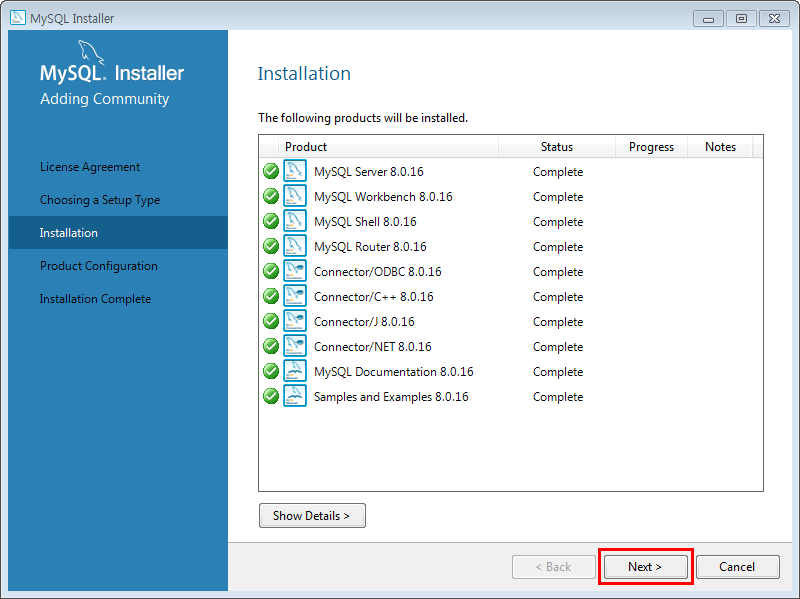Click the MySQL Server 8.0.16 product icon
This screenshot has height=599, width=800.
tap(295, 171)
